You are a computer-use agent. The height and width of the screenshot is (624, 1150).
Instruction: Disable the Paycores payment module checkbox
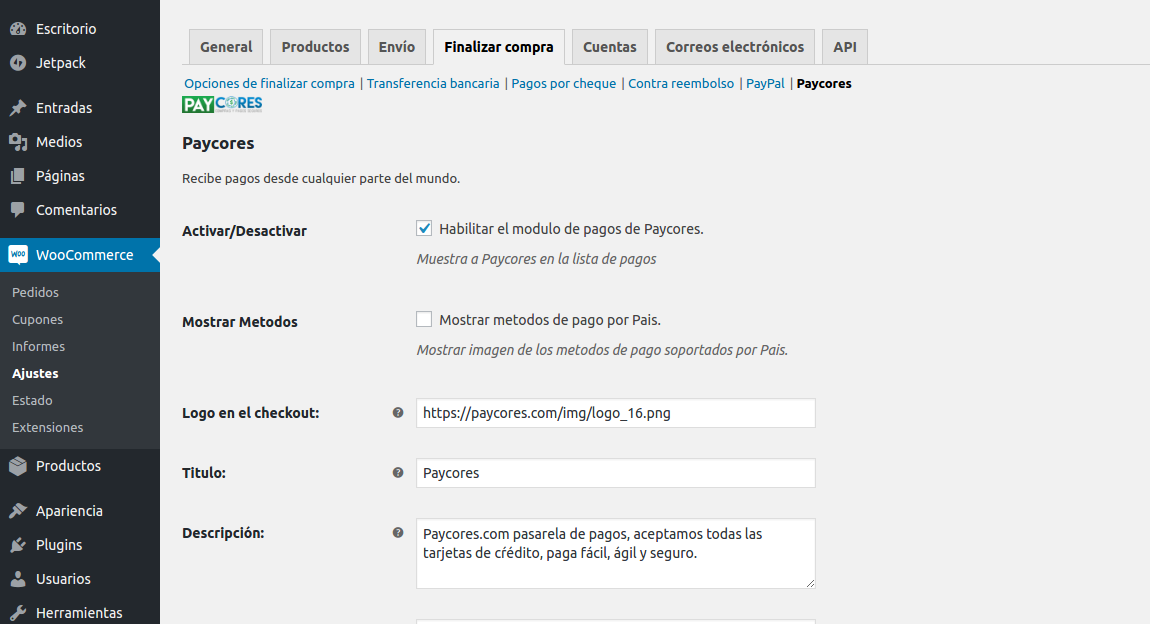pos(424,228)
